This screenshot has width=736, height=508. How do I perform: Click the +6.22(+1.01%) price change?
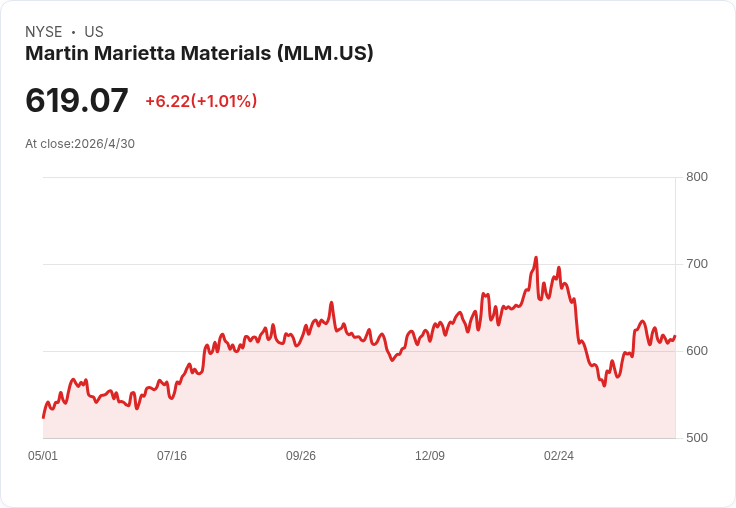coord(201,101)
